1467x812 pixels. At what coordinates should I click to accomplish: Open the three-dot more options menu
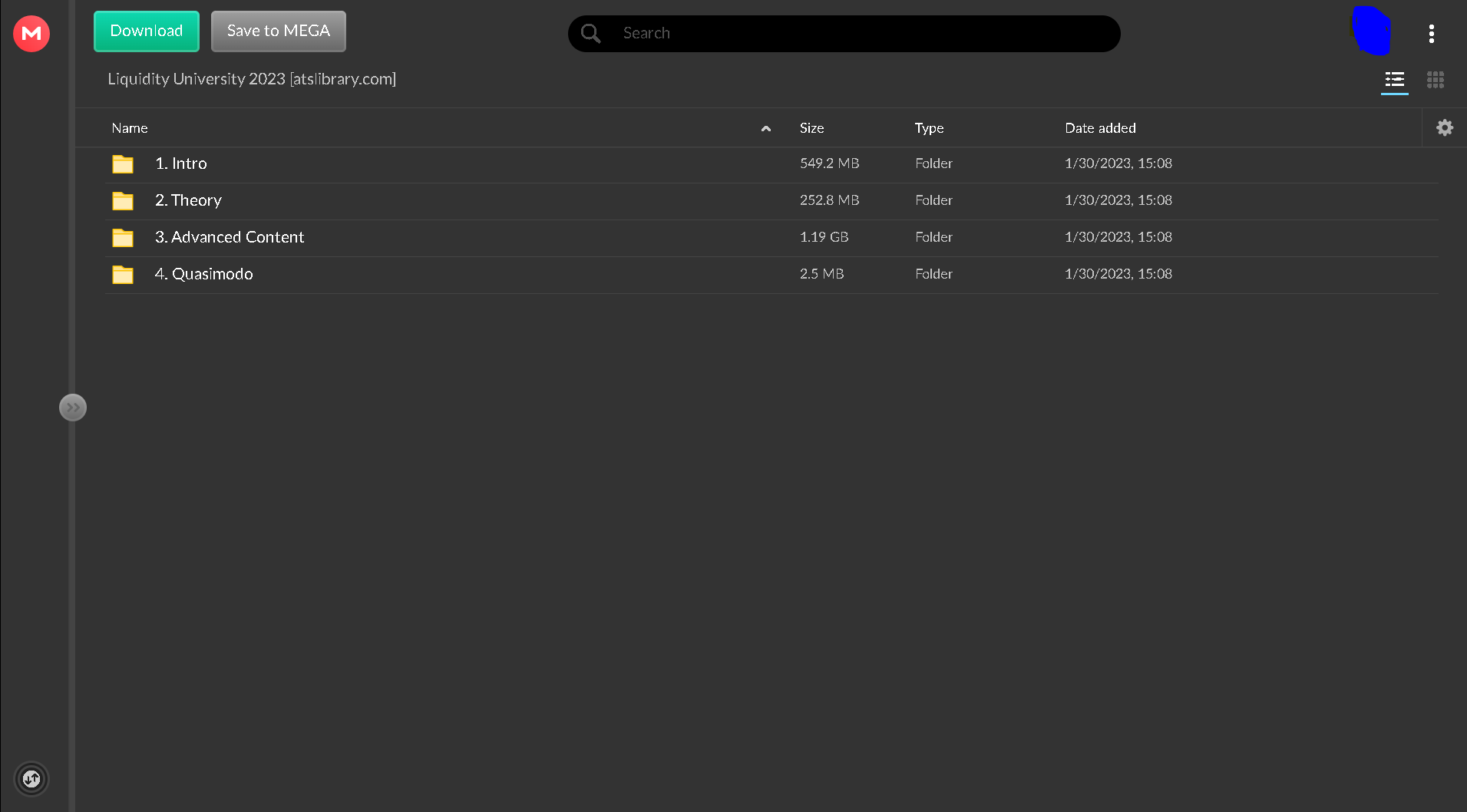coord(1431,34)
